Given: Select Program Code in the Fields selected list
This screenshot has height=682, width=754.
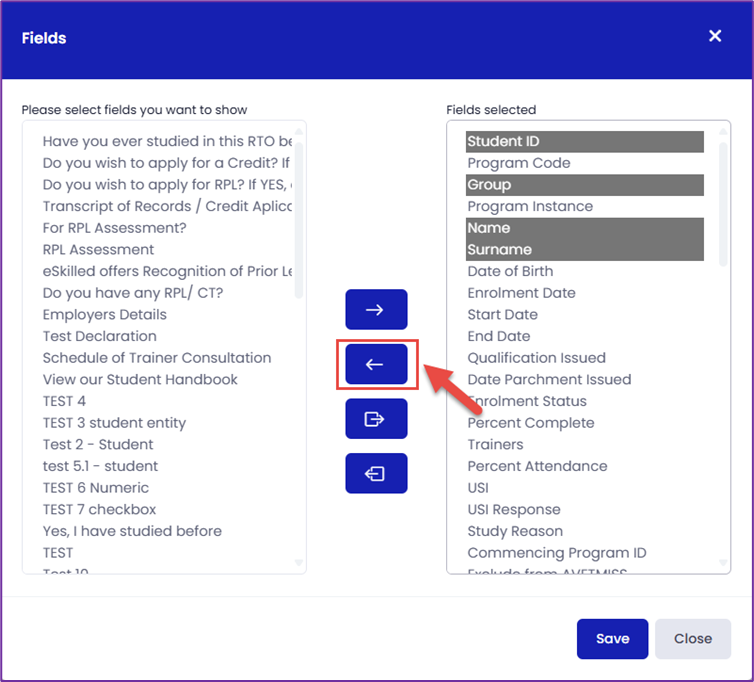Looking at the screenshot, I should [x=584, y=163].
